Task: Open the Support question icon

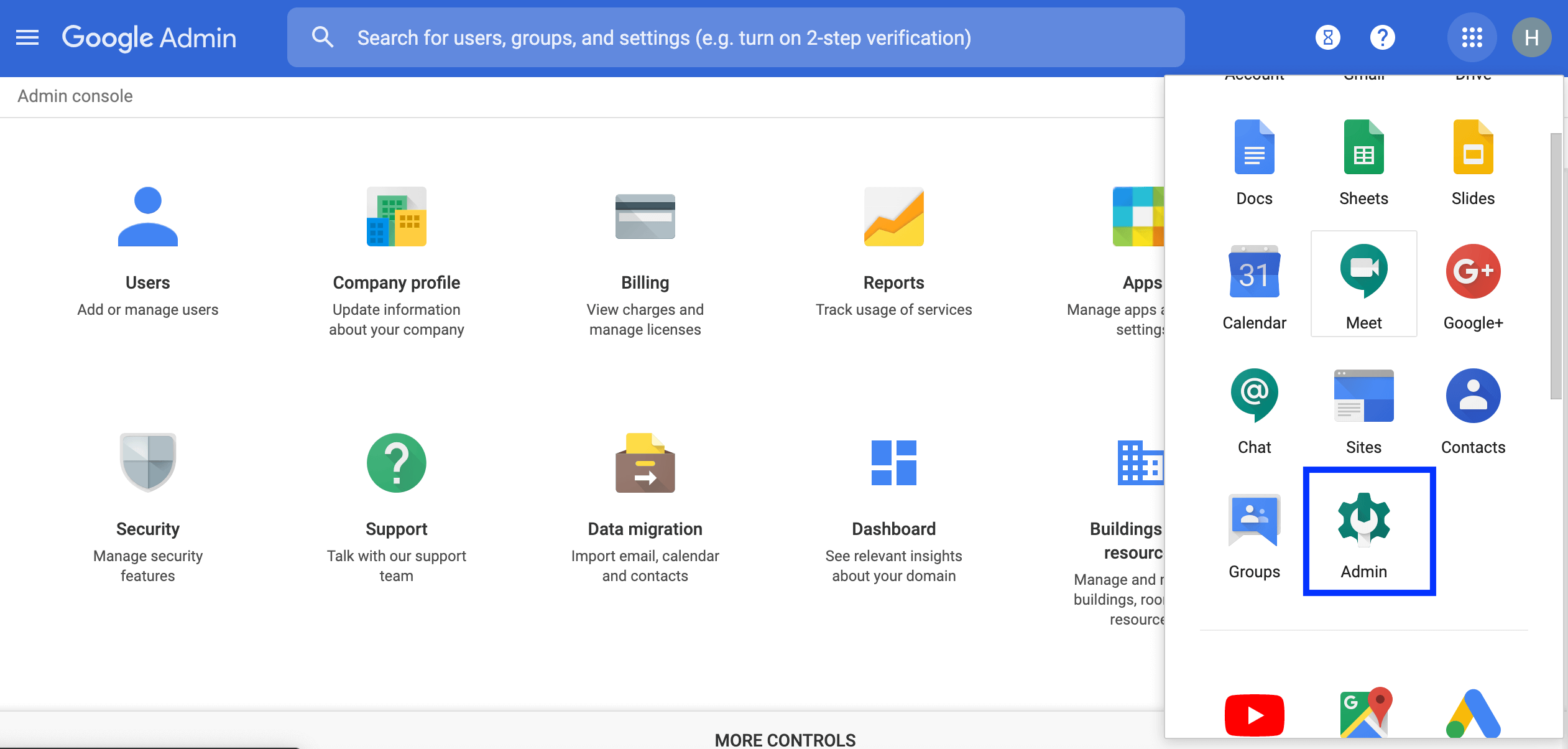Action: tap(397, 463)
